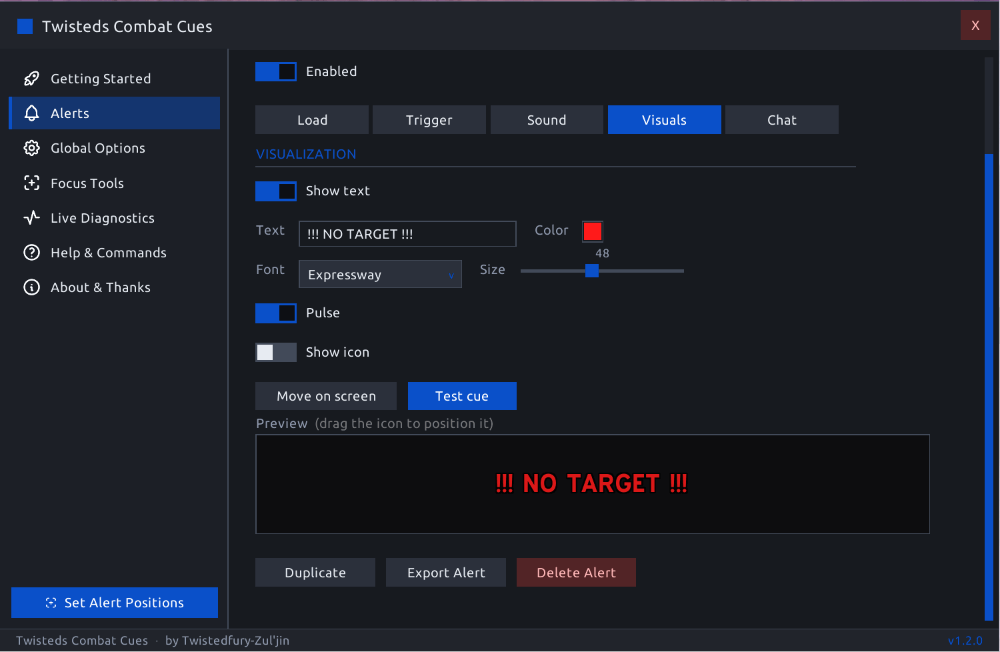The image size is (1000, 652).
Task: Open Help & Commands in the sidebar
Action: 115,253
